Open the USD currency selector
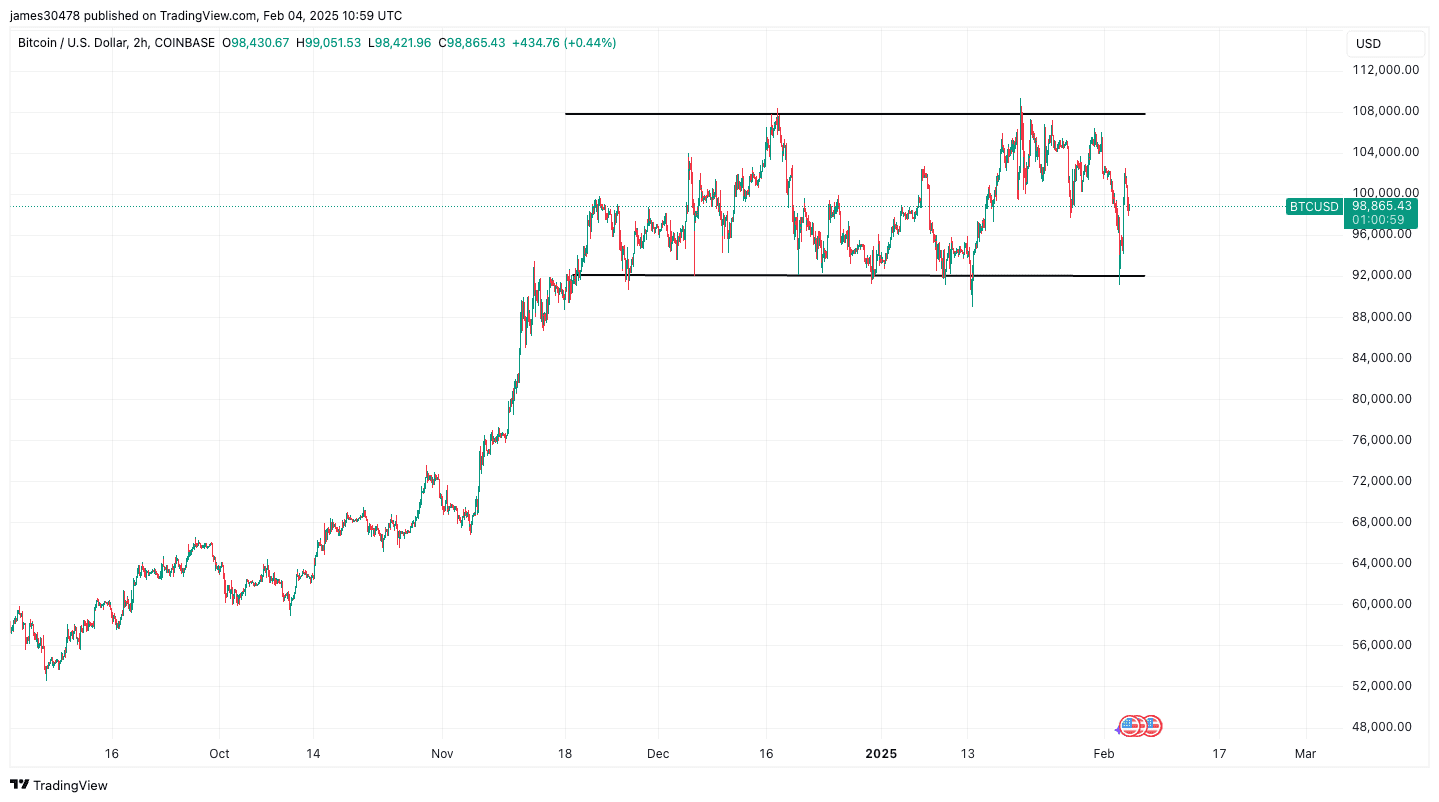1439x802 pixels. coord(1385,43)
